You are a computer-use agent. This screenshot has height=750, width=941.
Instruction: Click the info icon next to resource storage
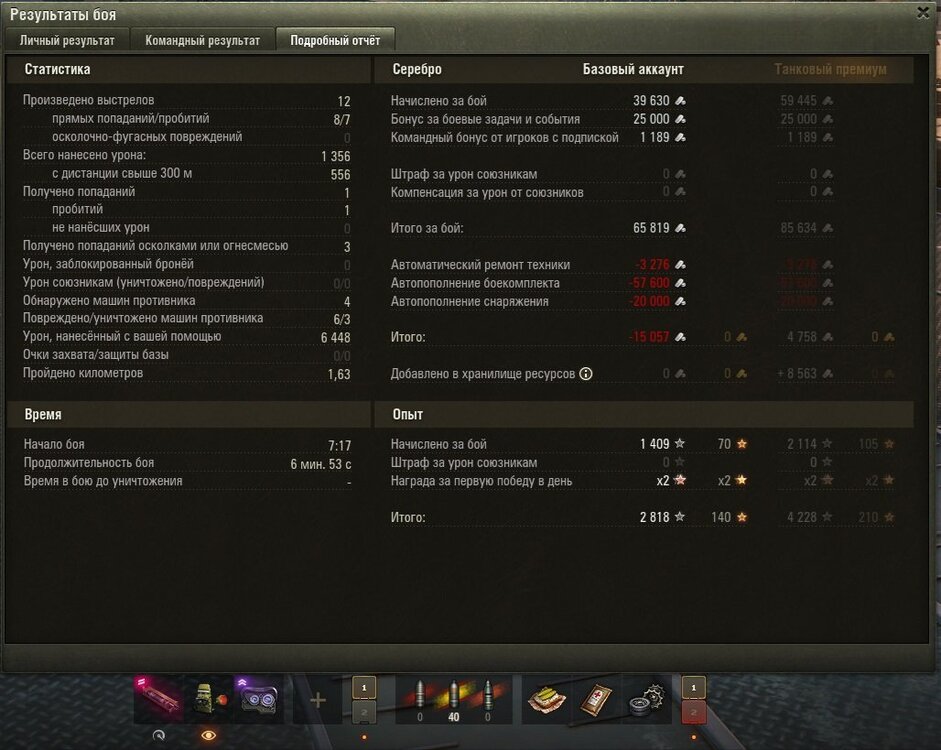(586, 374)
